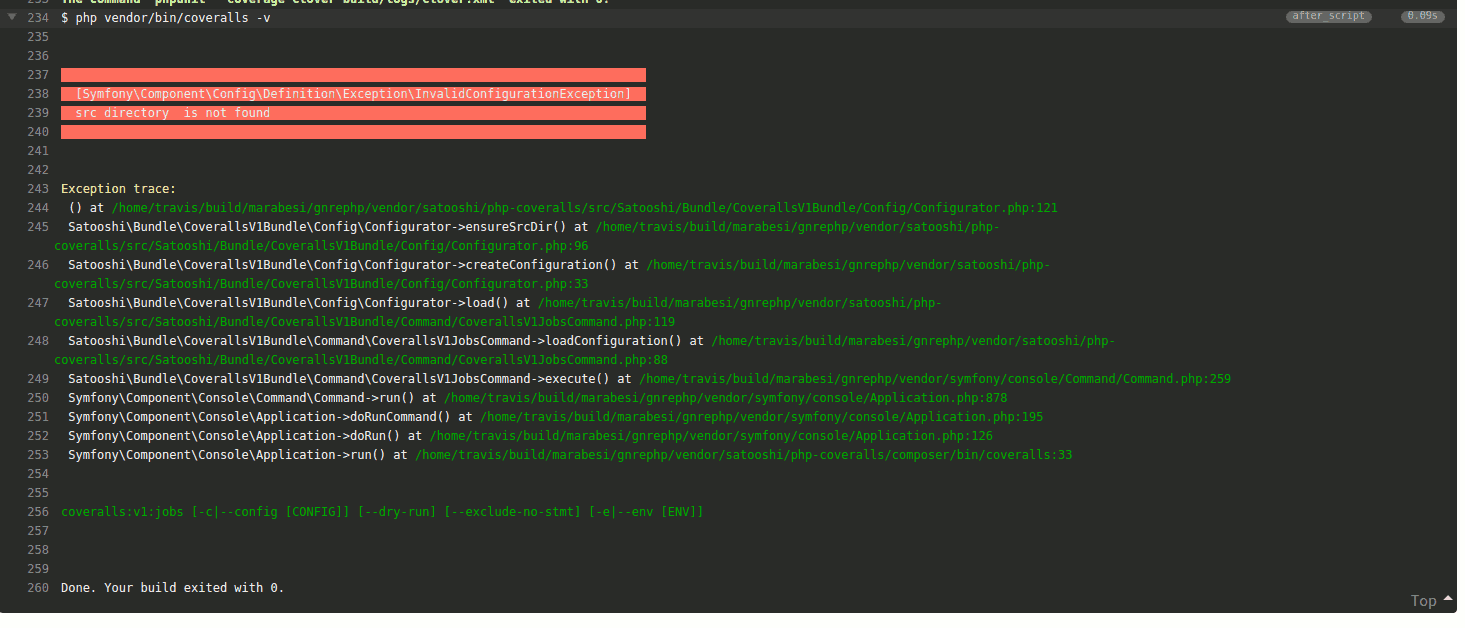
Task: Select line number 249
Action: (39, 379)
